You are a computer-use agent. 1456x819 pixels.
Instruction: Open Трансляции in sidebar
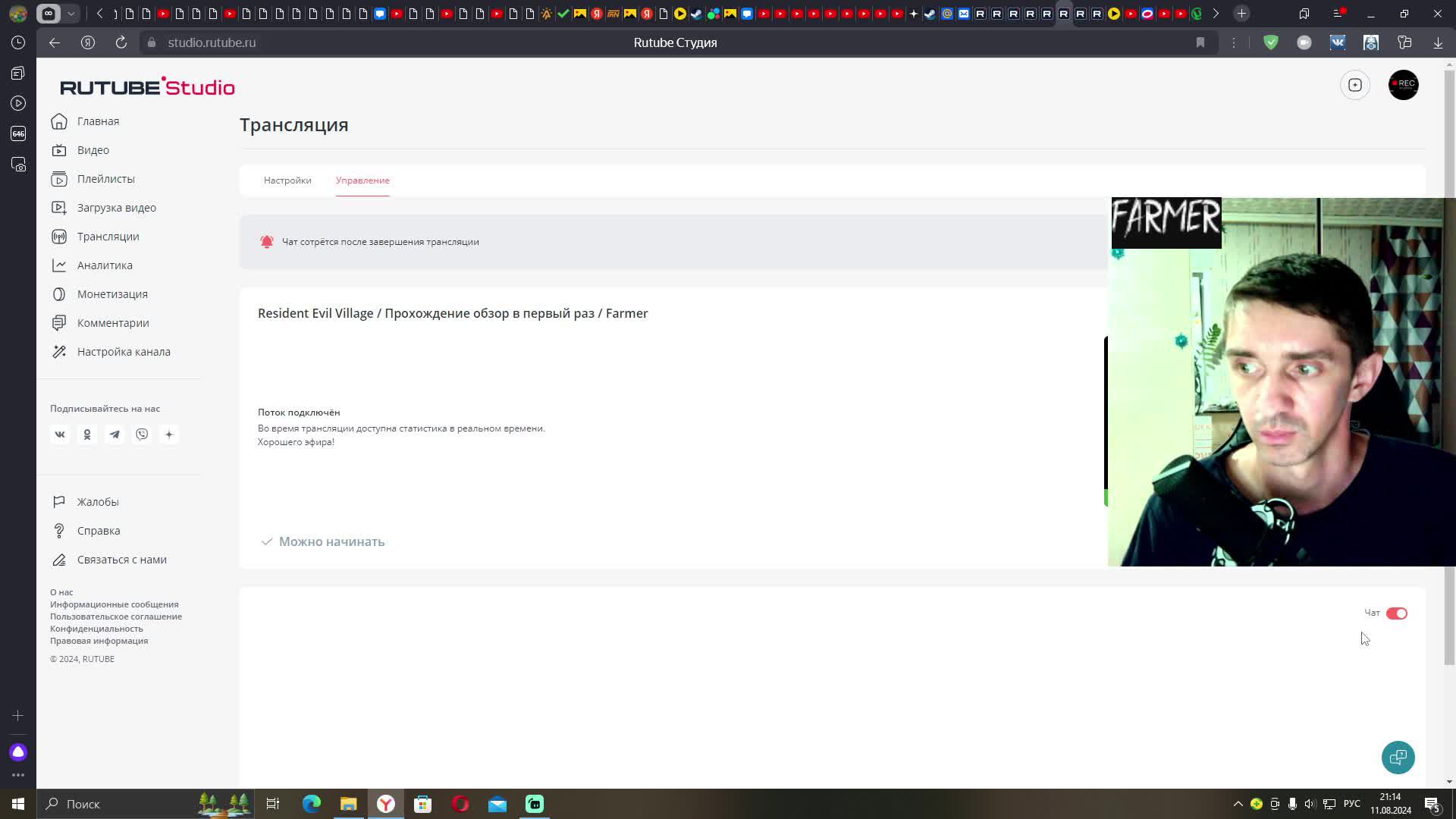[96, 237]
